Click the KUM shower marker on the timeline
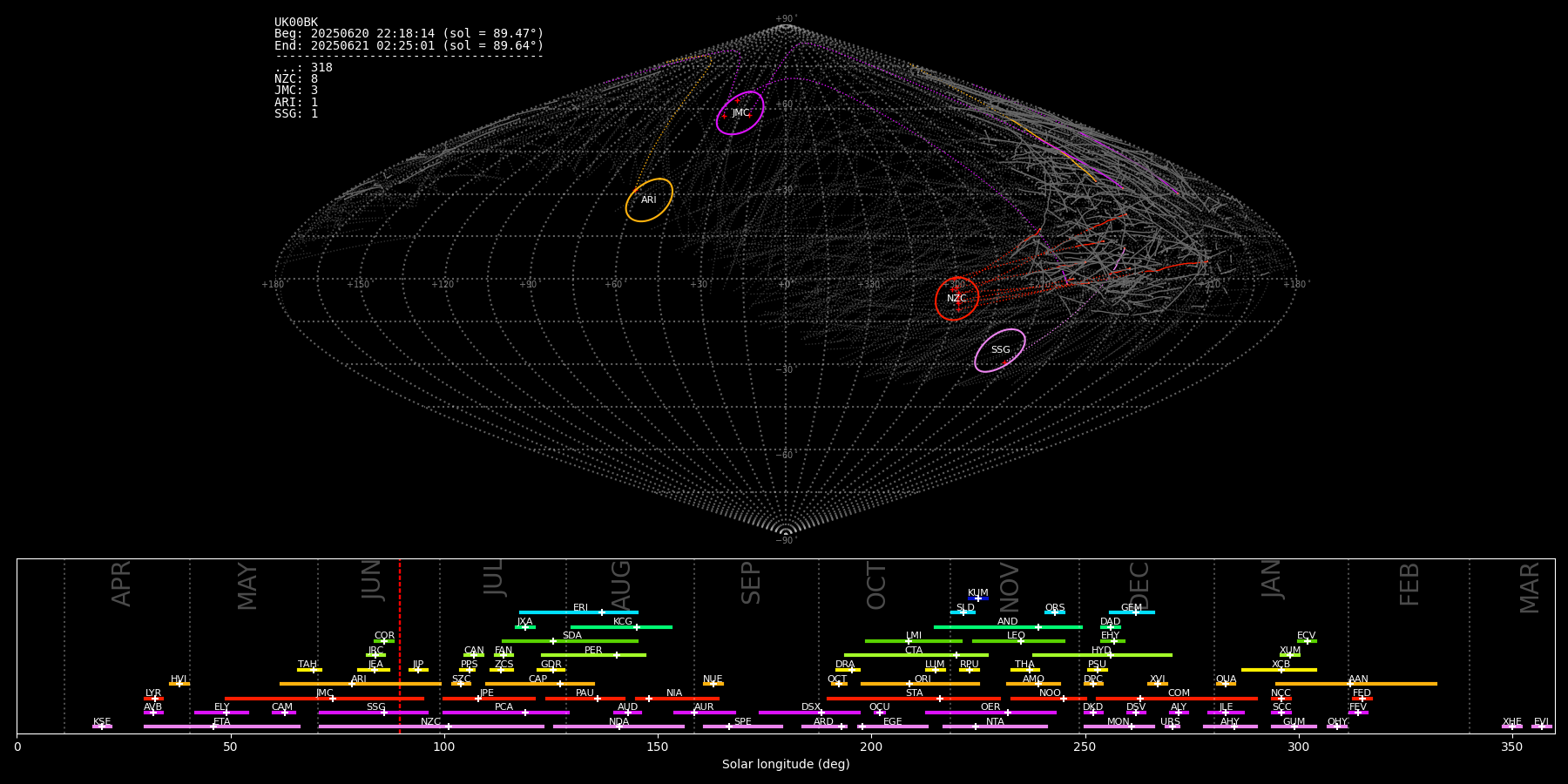Viewport: 1568px width, 784px height. tap(978, 598)
